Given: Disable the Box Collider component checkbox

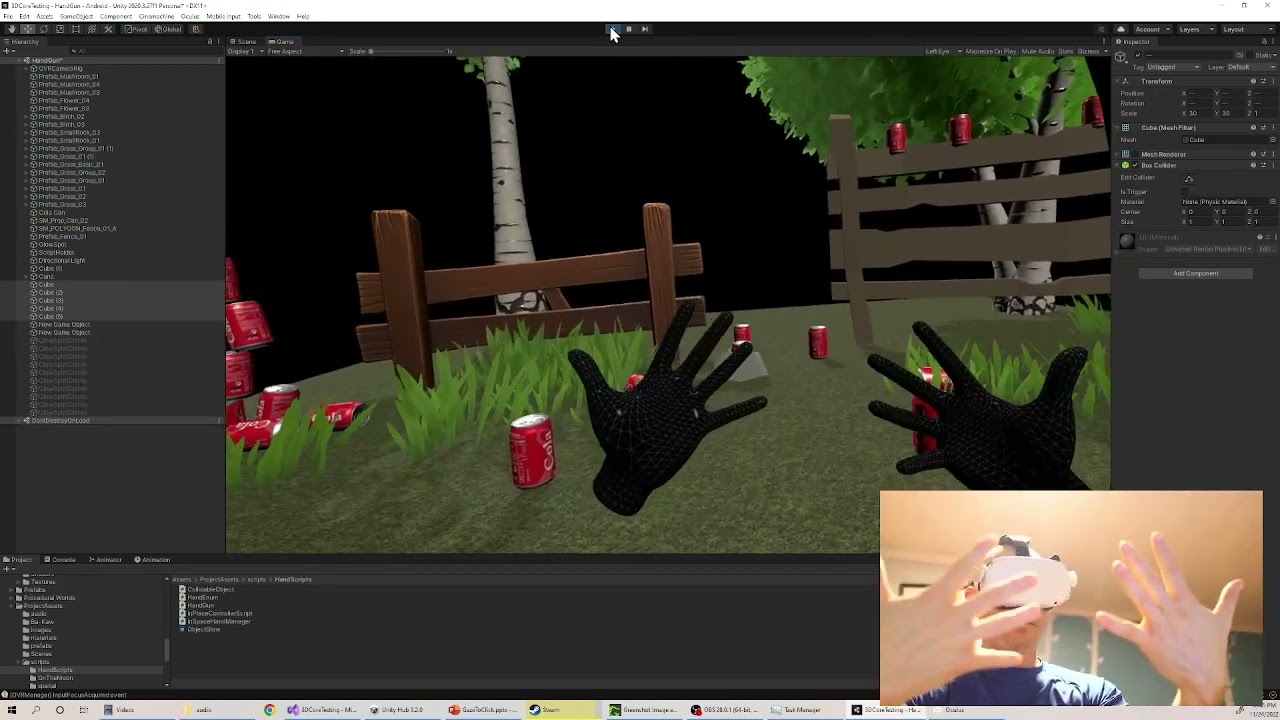Looking at the screenshot, I should pyautogui.click(x=1136, y=165).
